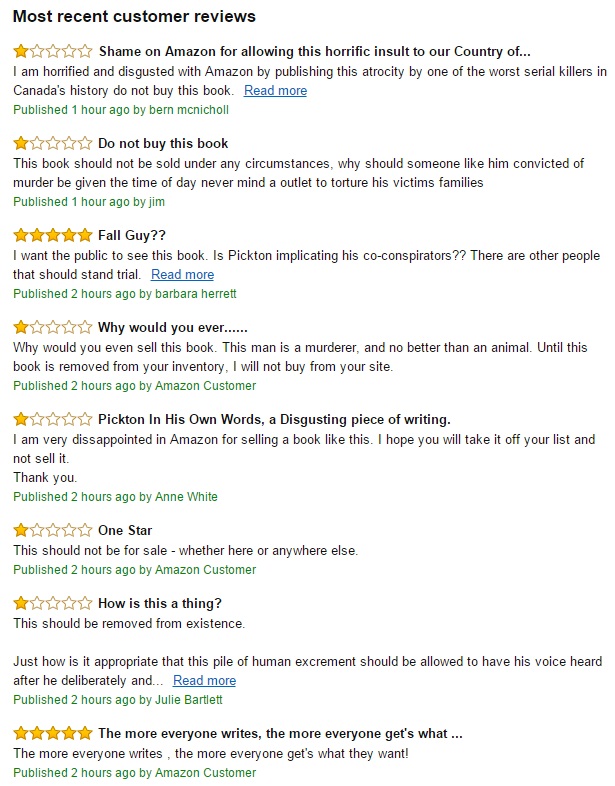Open 'Do not buy this book' review title

[163, 143]
